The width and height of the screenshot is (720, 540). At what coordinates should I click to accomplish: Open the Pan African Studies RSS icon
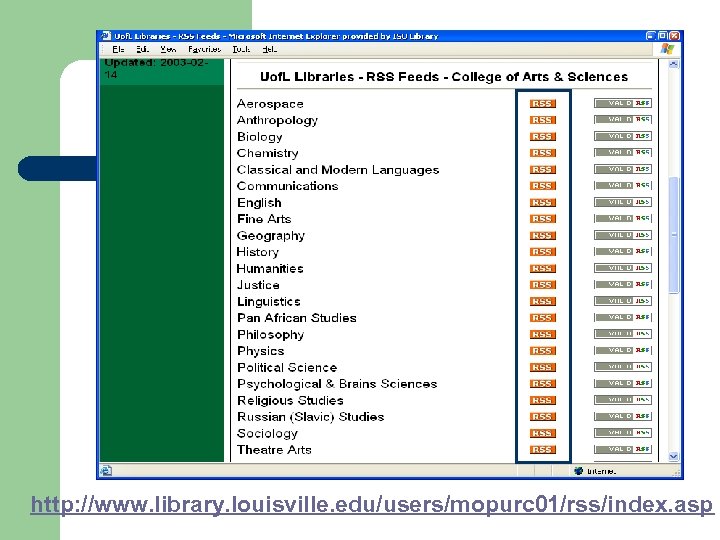[x=542, y=318]
